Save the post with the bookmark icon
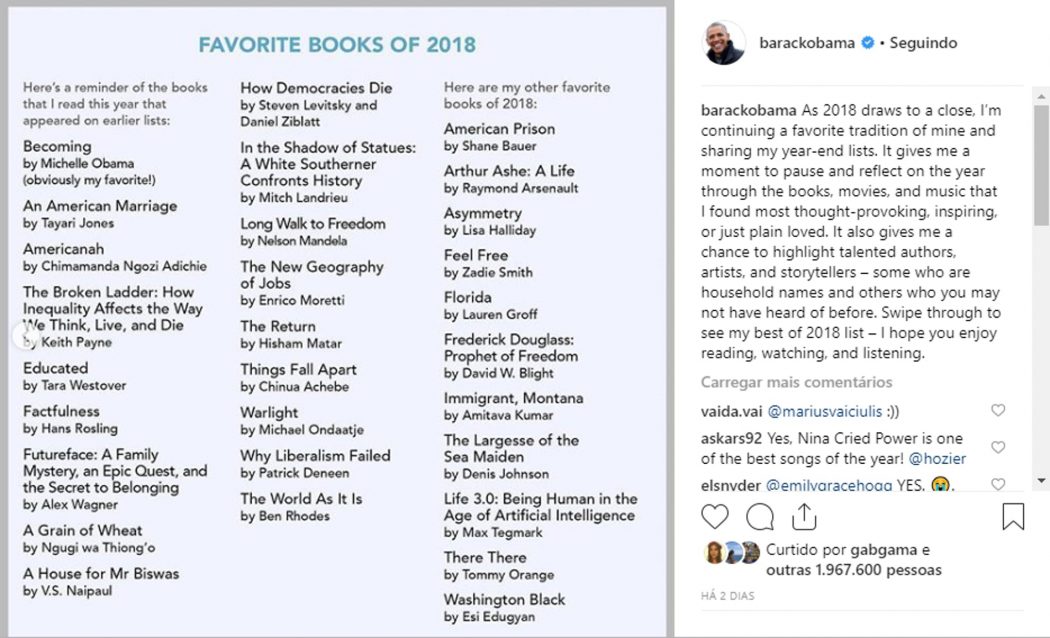 [x=1012, y=516]
